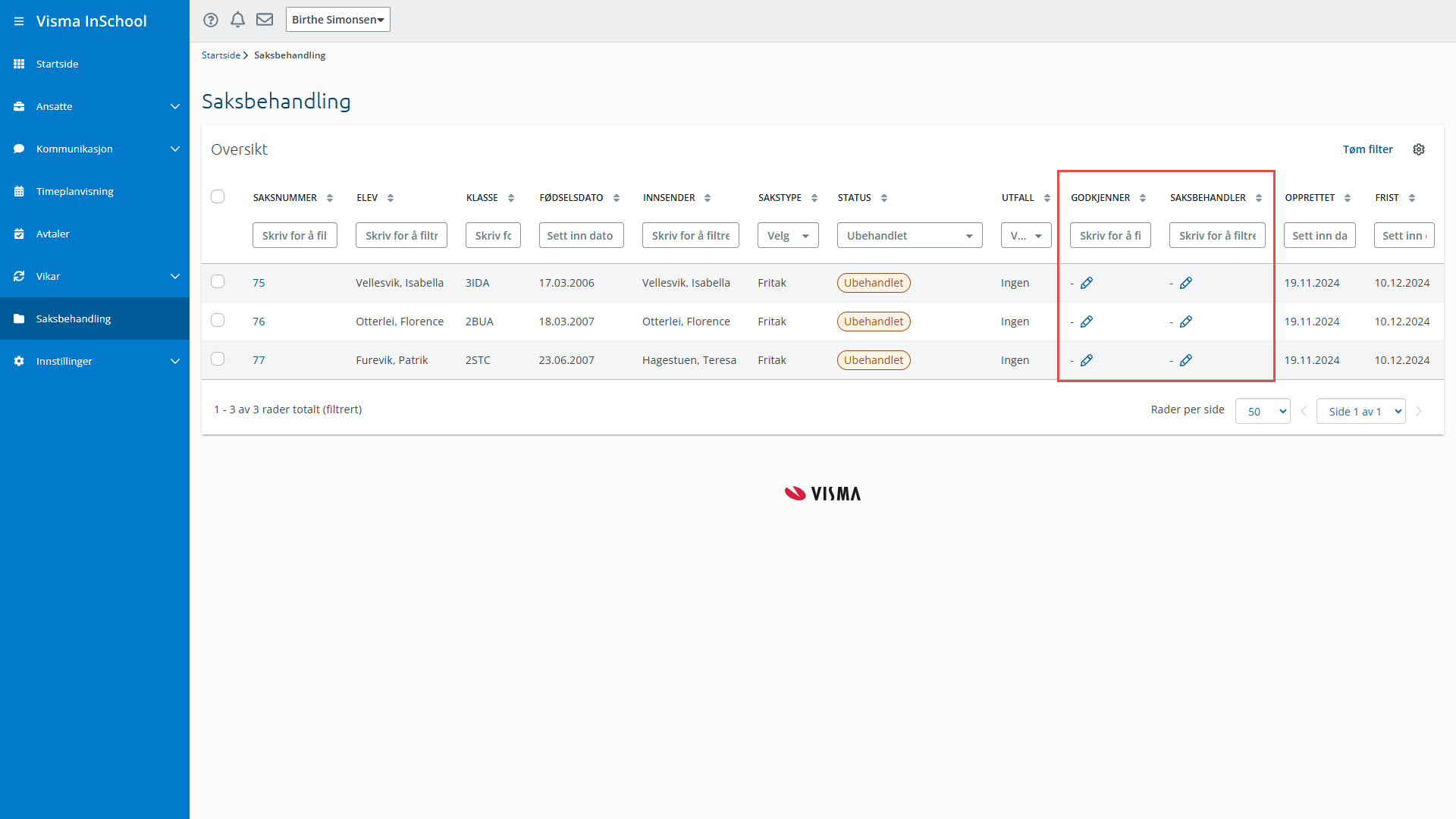Edit godkjenner for case 75
This screenshot has height=819, width=1456.
[1087, 283]
